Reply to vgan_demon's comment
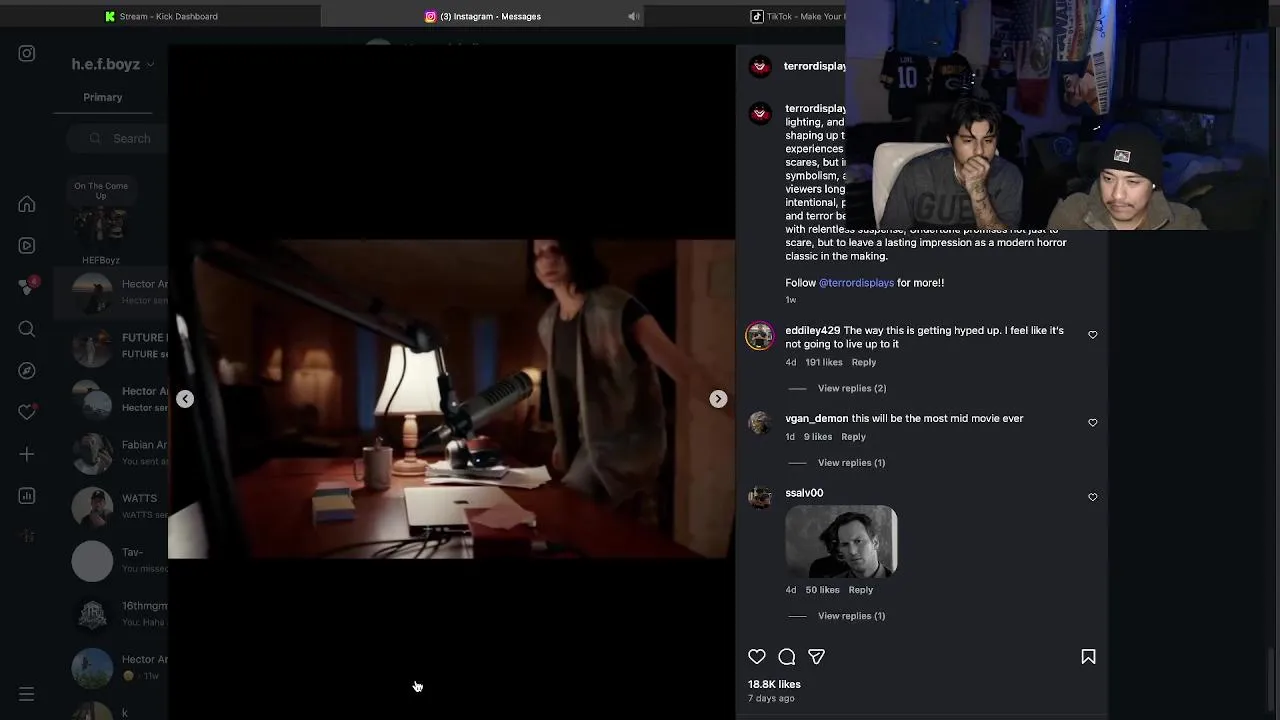Image resolution: width=1280 pixels, height=720 pixels. pos(853,436)
